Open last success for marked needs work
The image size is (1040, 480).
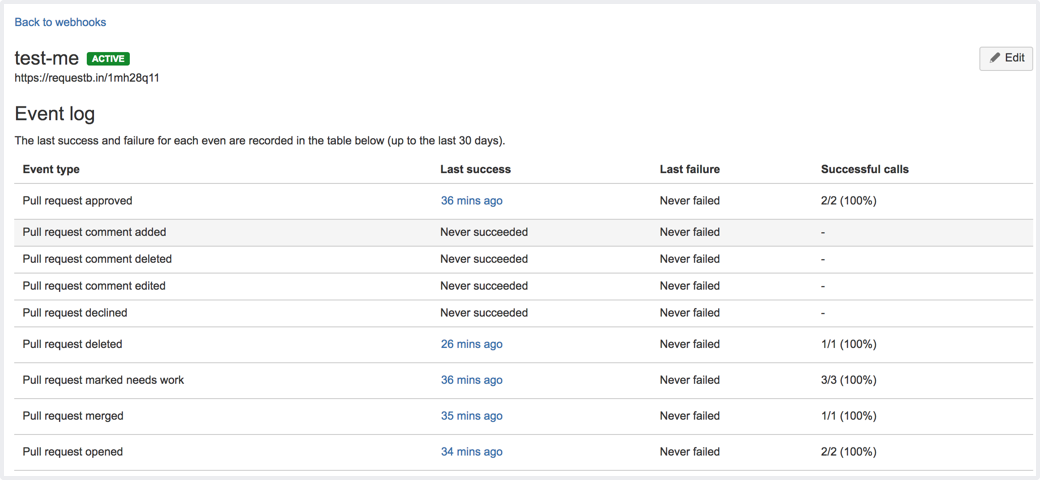(x=472, y=380)
